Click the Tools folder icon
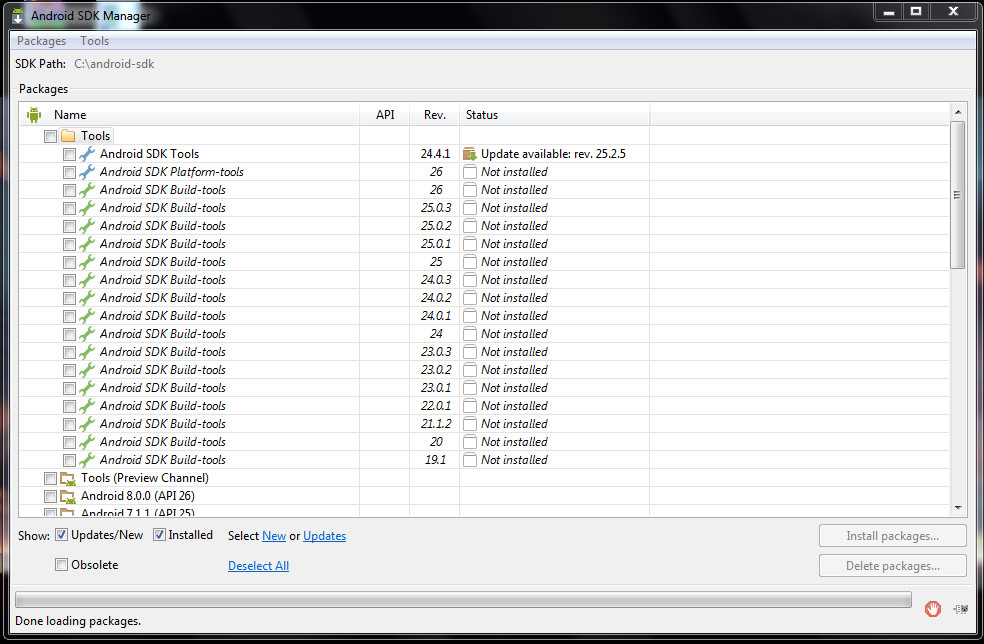This screenshot has width=984, height=644. pos(68,136)
